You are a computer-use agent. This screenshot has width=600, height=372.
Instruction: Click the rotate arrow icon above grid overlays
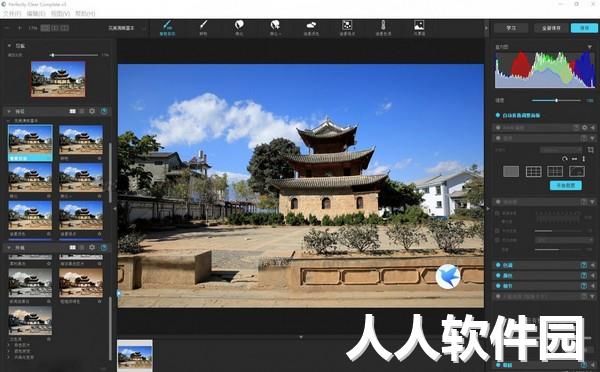tap(565, 159)
